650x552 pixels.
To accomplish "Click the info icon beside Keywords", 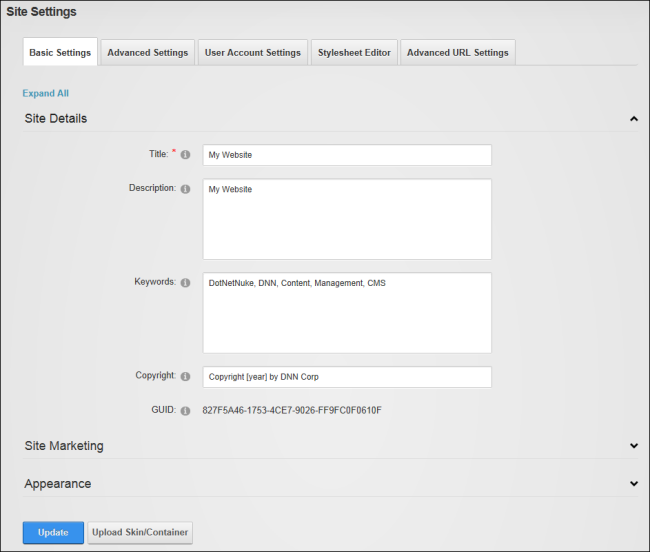I will pos(185,283).
